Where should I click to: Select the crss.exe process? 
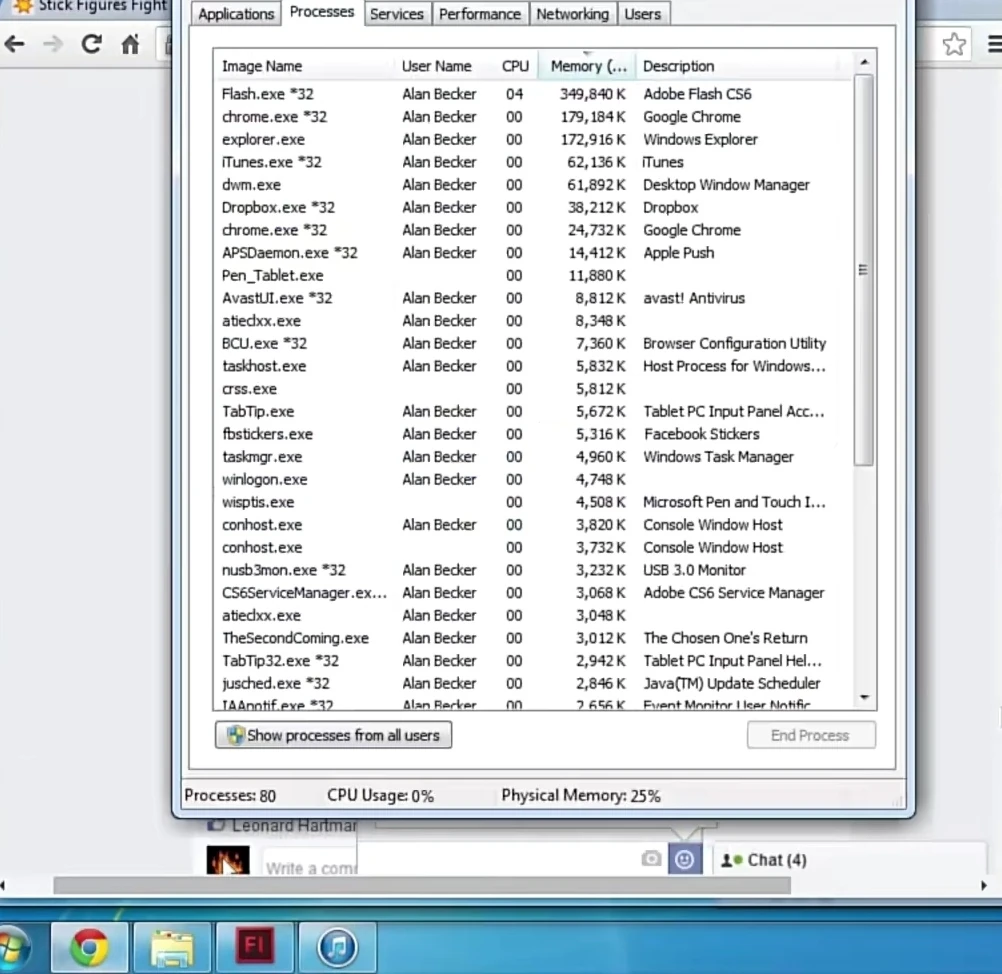pyautogui.click(x=534, y=389)
